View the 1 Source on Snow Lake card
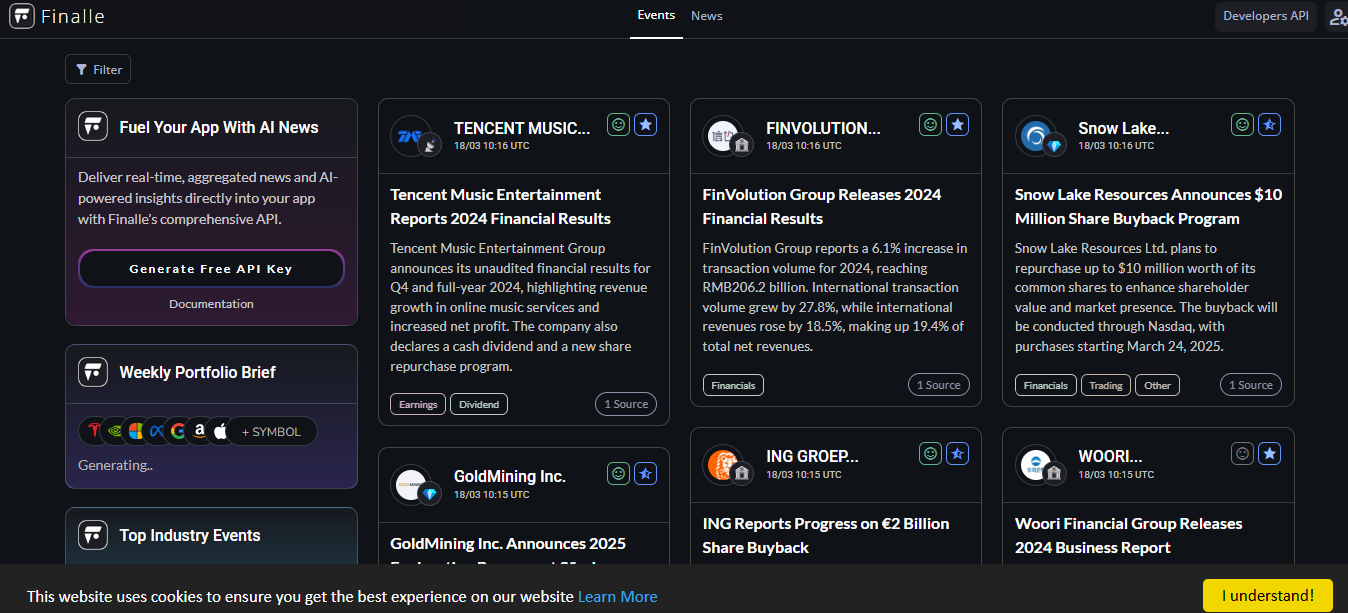This screenshot has width=1348, height=613. tap(1250, 385)
